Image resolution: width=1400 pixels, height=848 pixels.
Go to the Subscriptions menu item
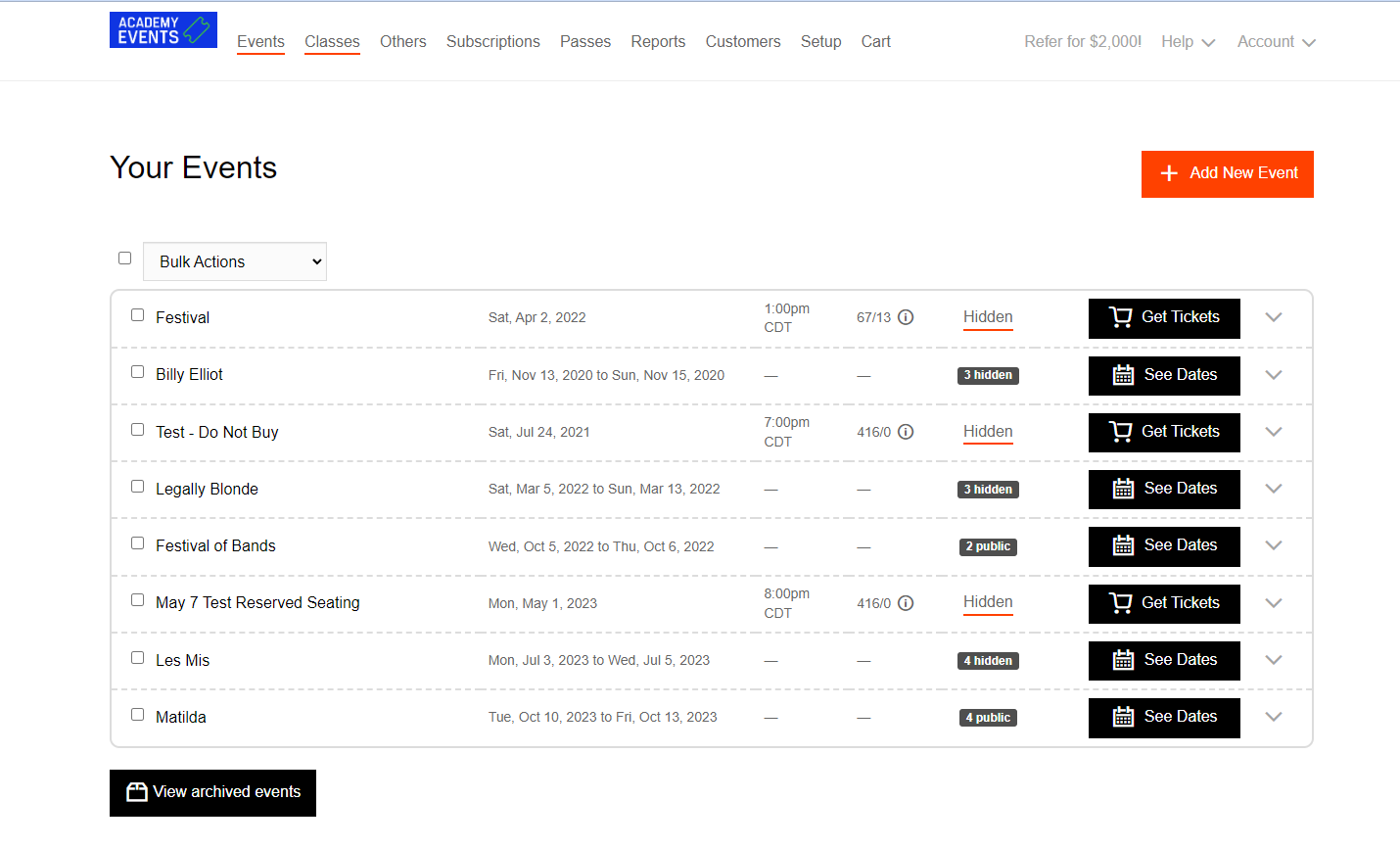pos(493,41)
